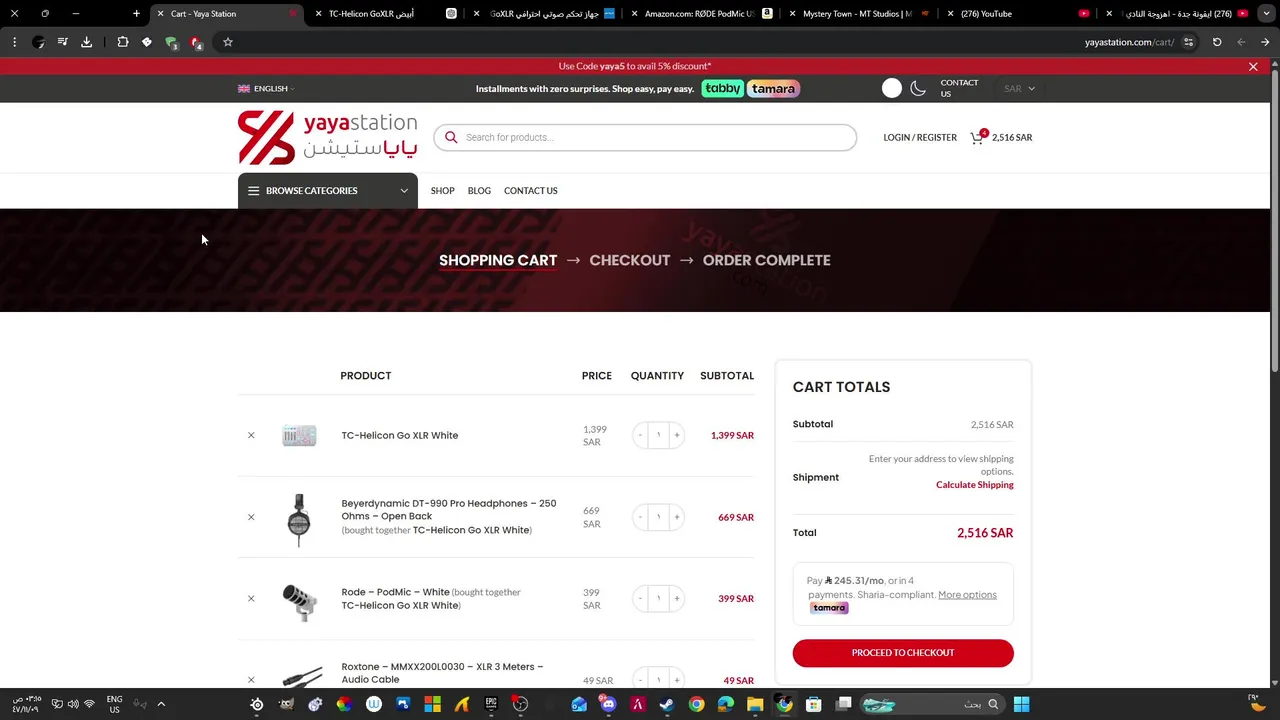The height and width of the screenshot is (720, 1280).
Task: Click More options for Tamara payment
Action: 967,595
